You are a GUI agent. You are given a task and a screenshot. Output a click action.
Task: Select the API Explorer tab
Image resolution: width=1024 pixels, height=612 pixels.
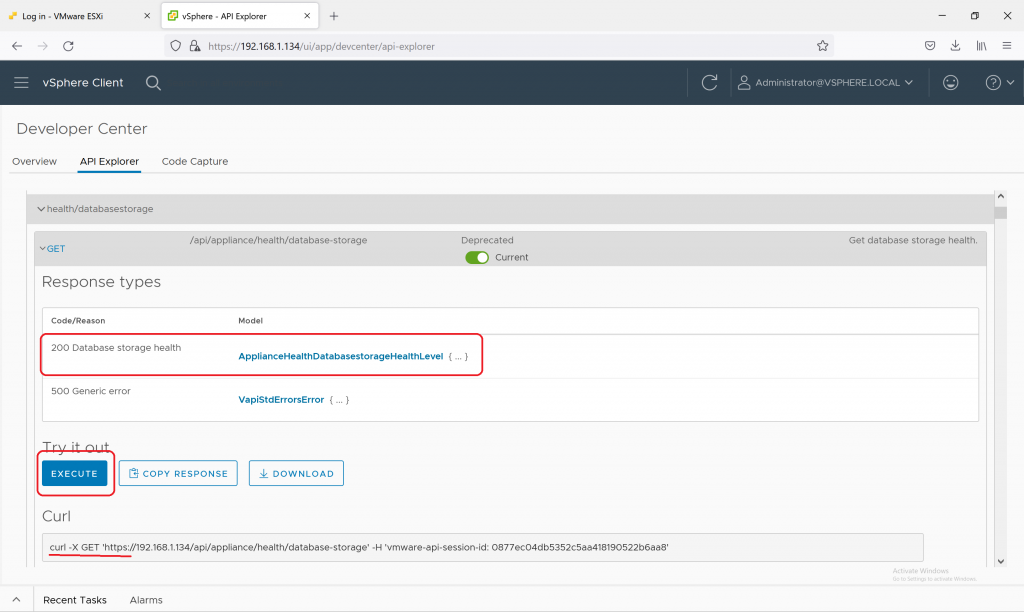pos(109,161)
